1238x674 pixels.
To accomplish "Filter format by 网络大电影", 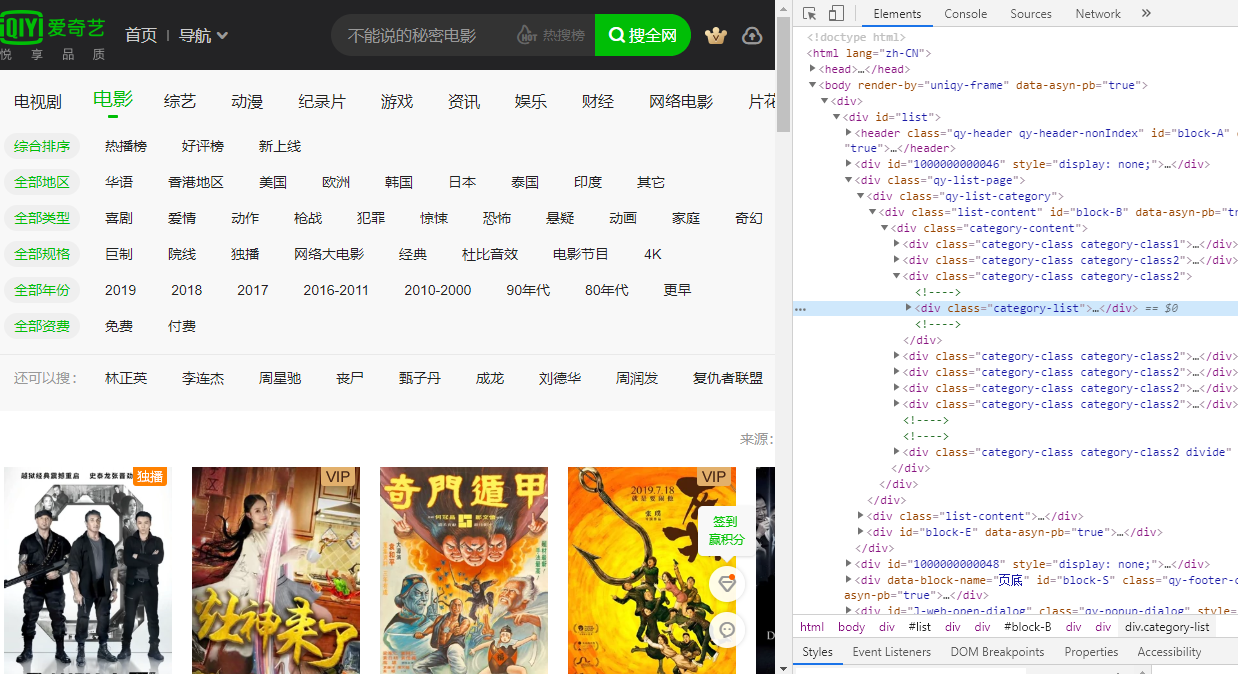I will 329,254.
